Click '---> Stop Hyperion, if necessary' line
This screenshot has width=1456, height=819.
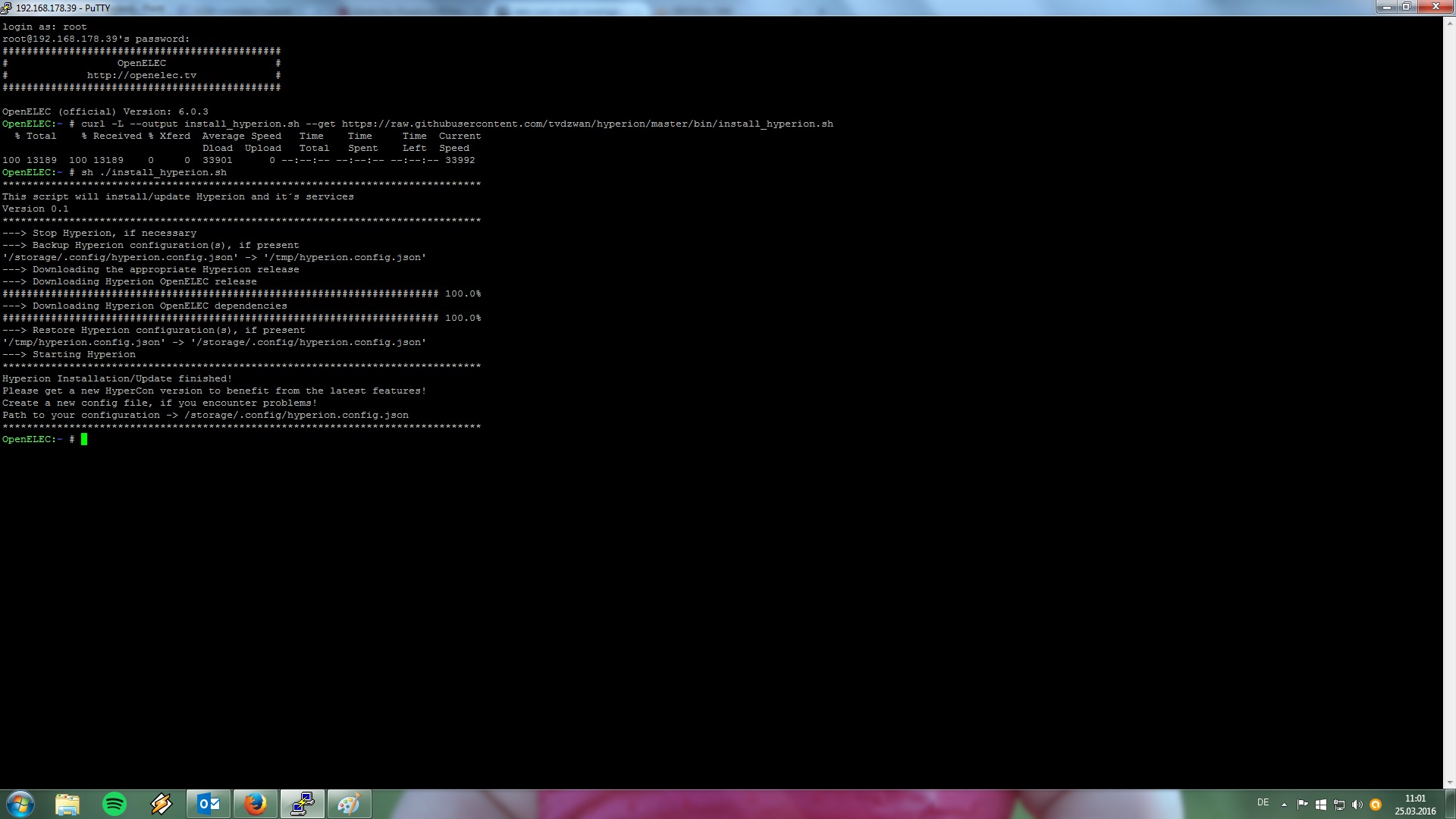99,233
